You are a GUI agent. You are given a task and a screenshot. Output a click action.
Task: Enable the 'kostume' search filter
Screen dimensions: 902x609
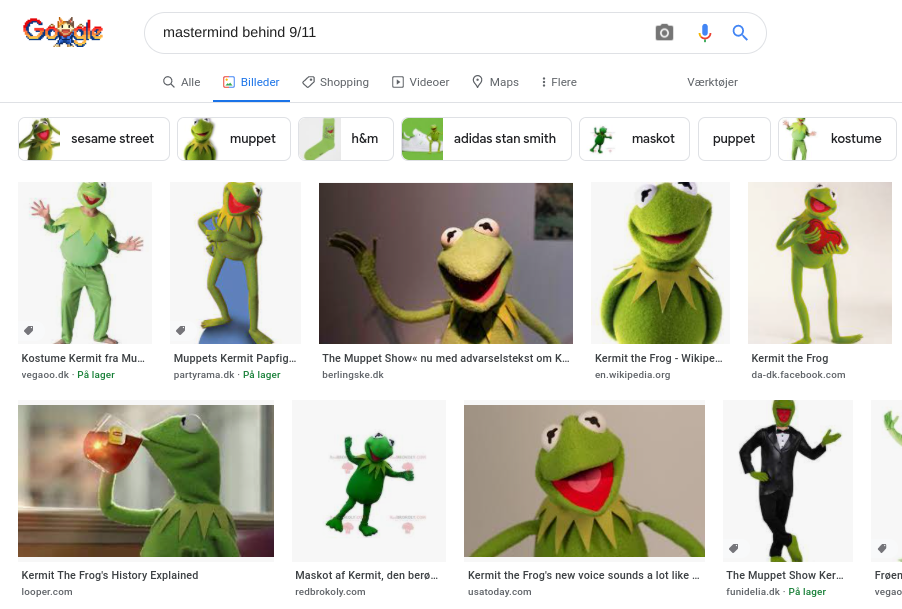(x=837, y=138)
